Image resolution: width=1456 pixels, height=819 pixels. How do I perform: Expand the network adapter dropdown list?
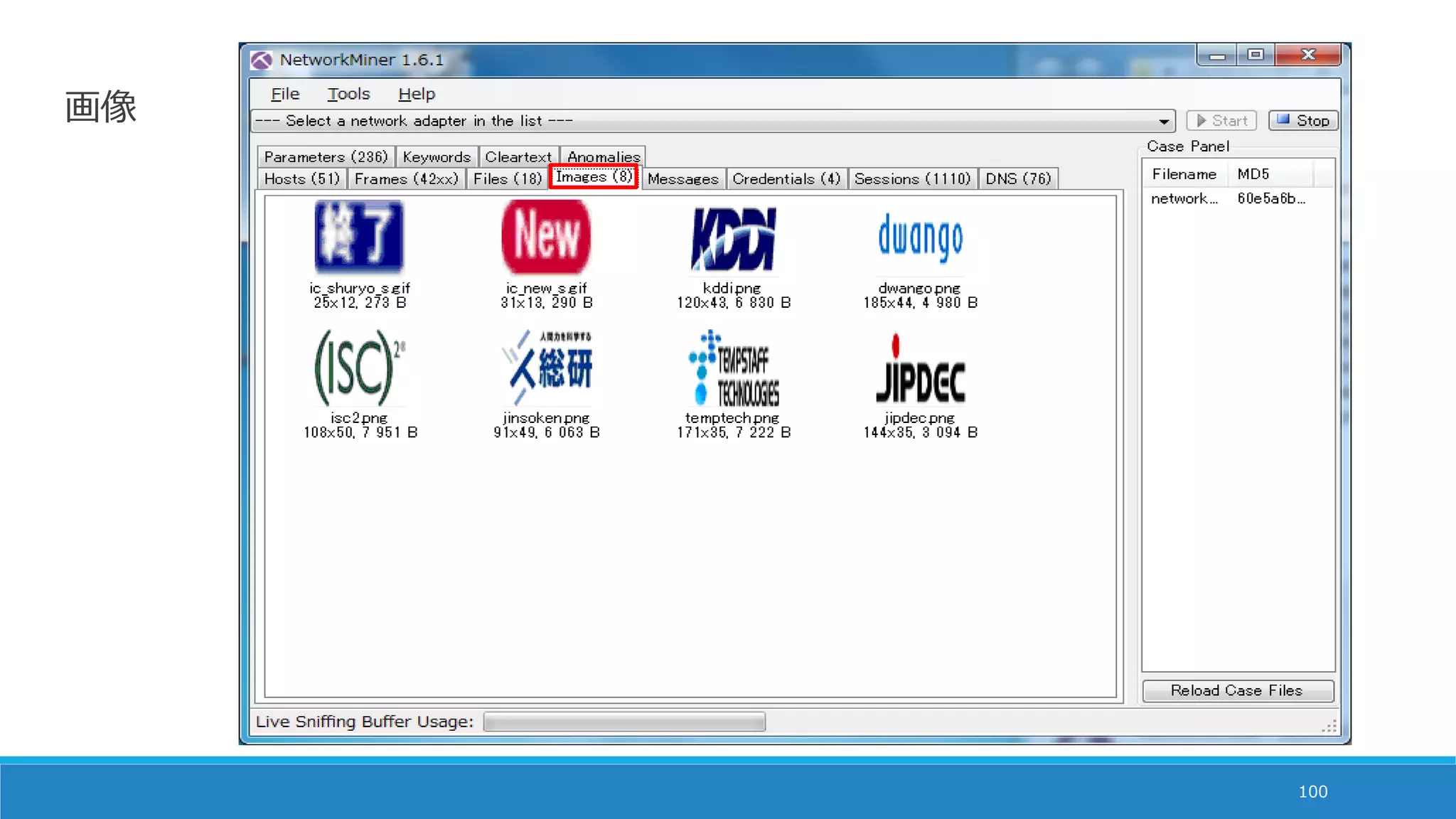coord(1163,122)
